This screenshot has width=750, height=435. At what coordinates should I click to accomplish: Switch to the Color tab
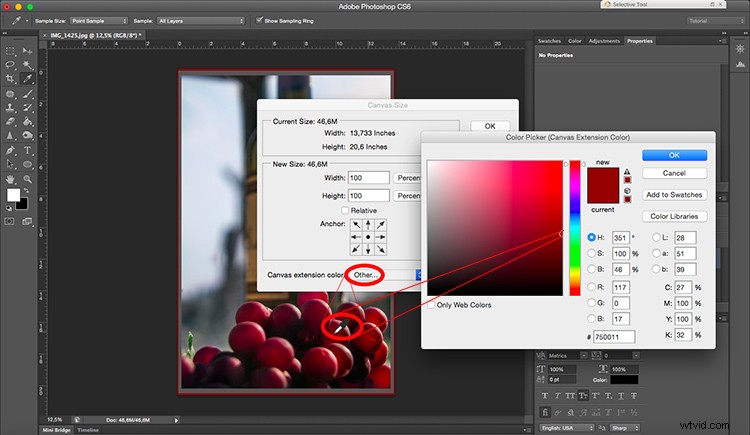pyautogui.click(x=574, y=41)
